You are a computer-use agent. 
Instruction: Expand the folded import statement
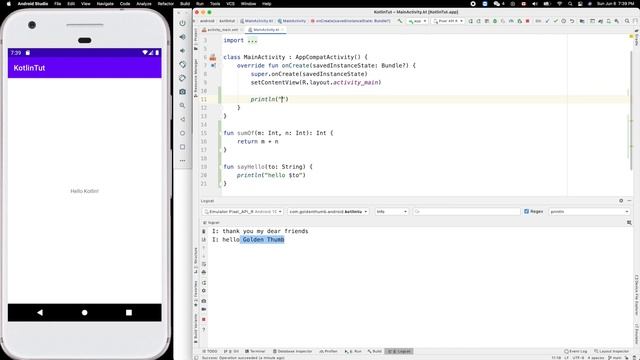coord(252,40)
